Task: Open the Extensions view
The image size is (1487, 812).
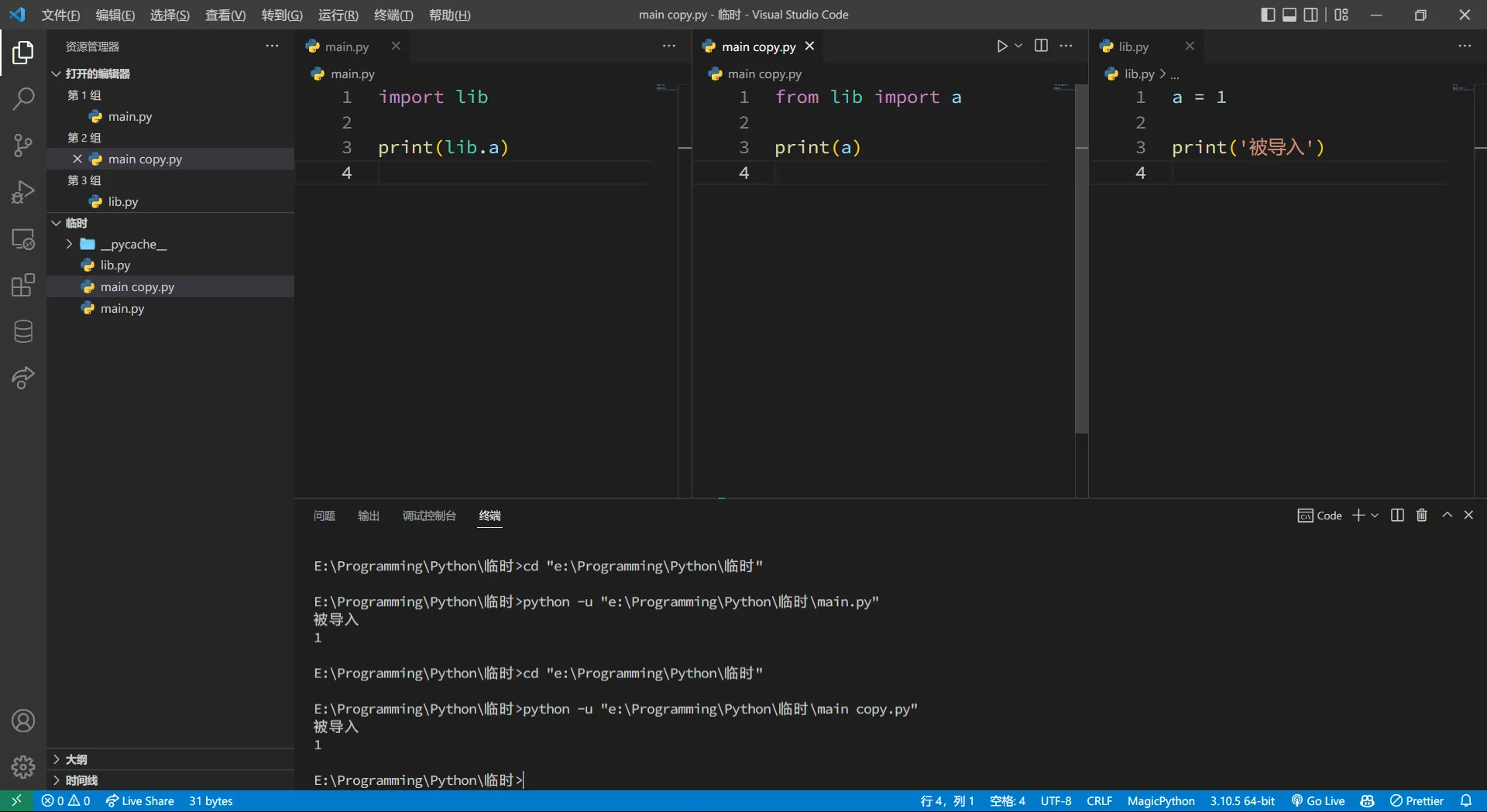Action: [x=23, y=285]
